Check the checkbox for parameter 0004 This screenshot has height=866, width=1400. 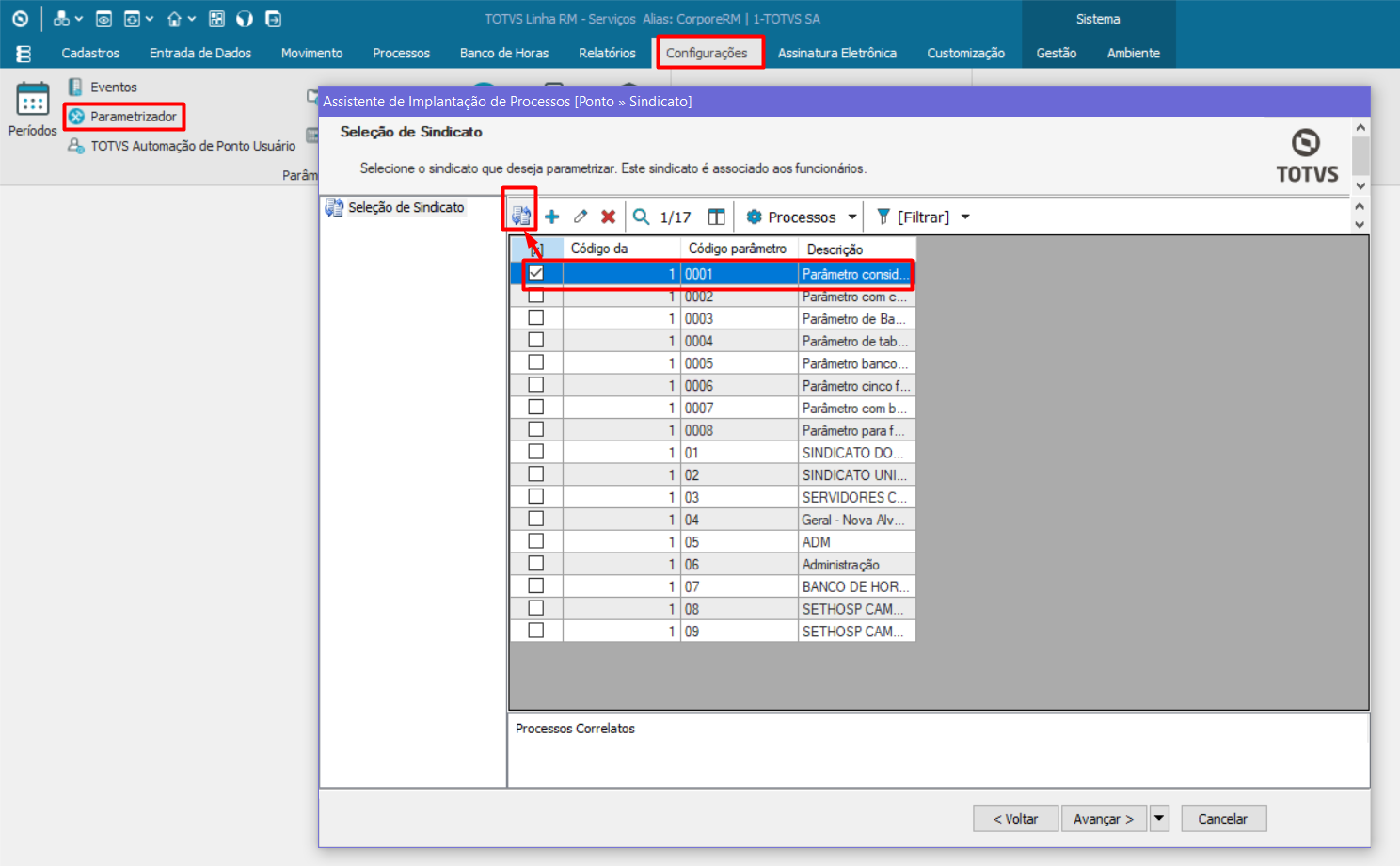tap(536, 340)
